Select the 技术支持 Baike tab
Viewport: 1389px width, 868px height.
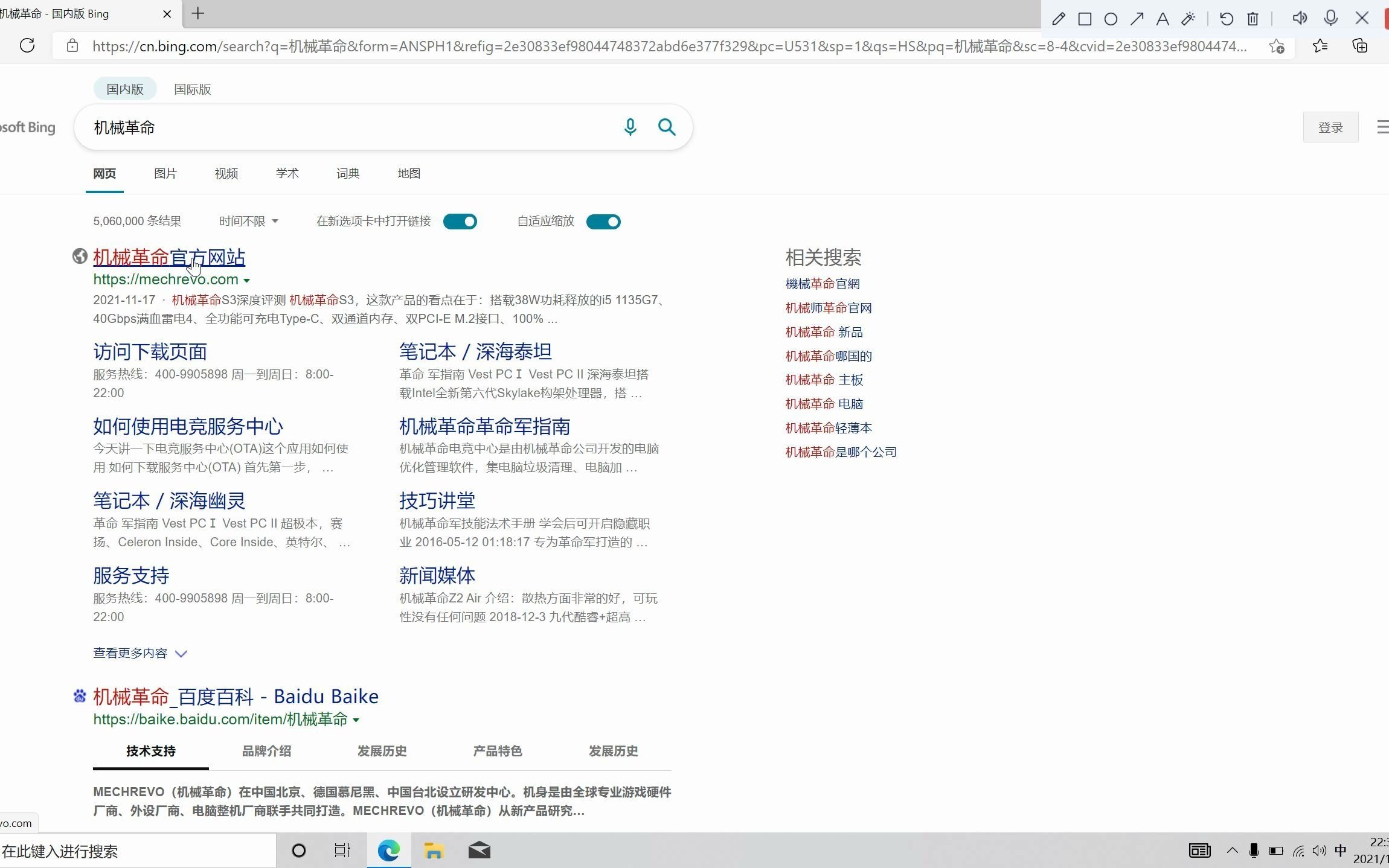click(x=151, y=751)
